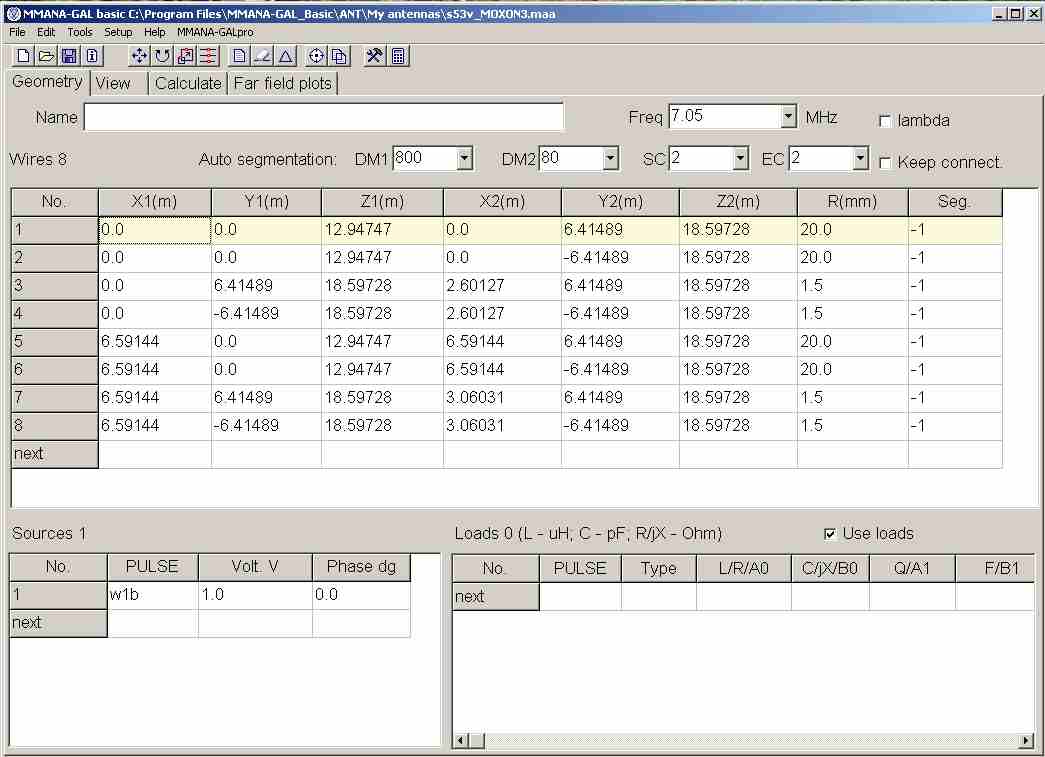Image resolution: width=1045 pixels, height=757 pixels.
Task: Click the four-arrow move tool icon
Action: tap(139, 57)
